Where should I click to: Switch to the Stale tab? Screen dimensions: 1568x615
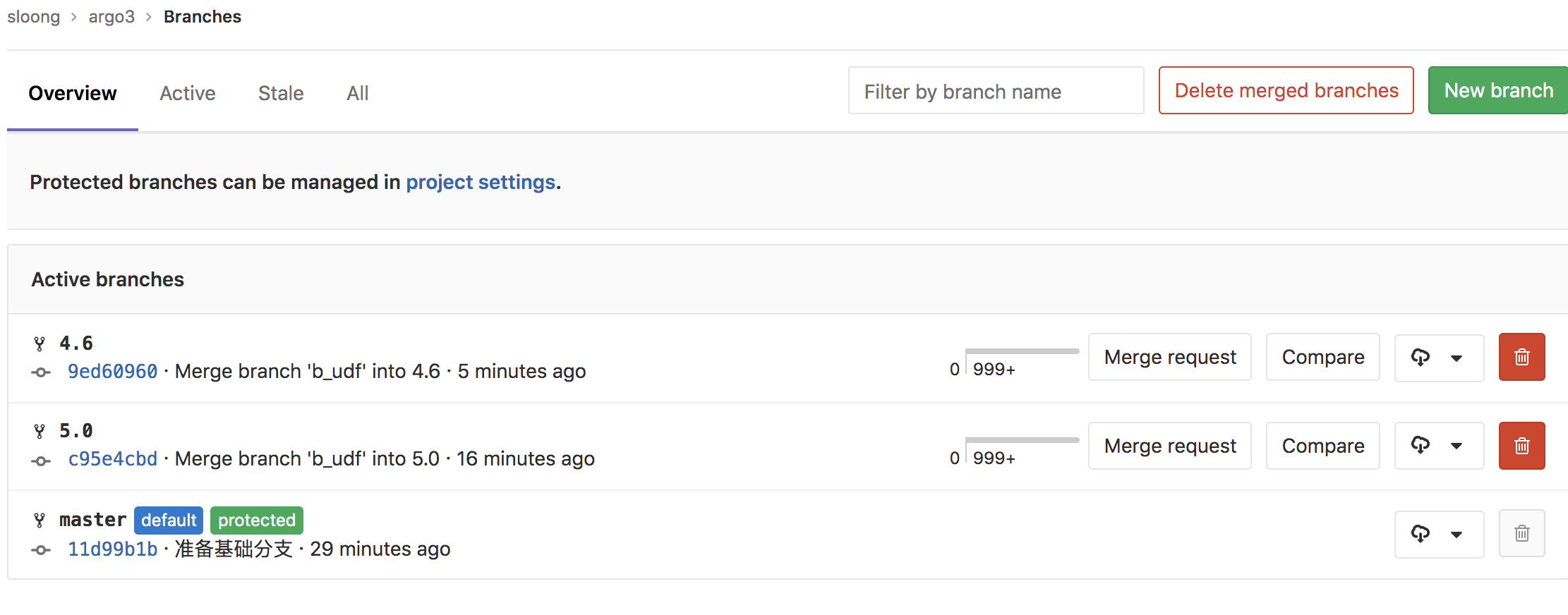pos(280,92)
